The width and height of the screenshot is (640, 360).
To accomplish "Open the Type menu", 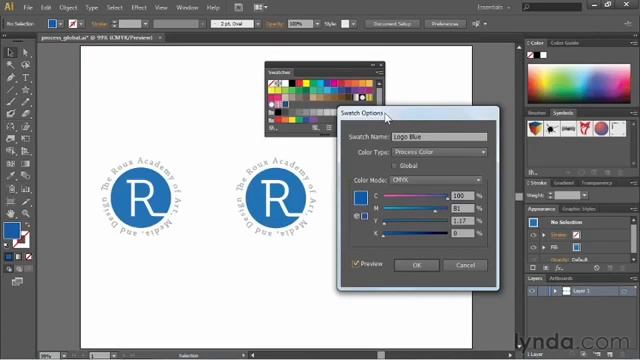I will [x=92, y=7].
